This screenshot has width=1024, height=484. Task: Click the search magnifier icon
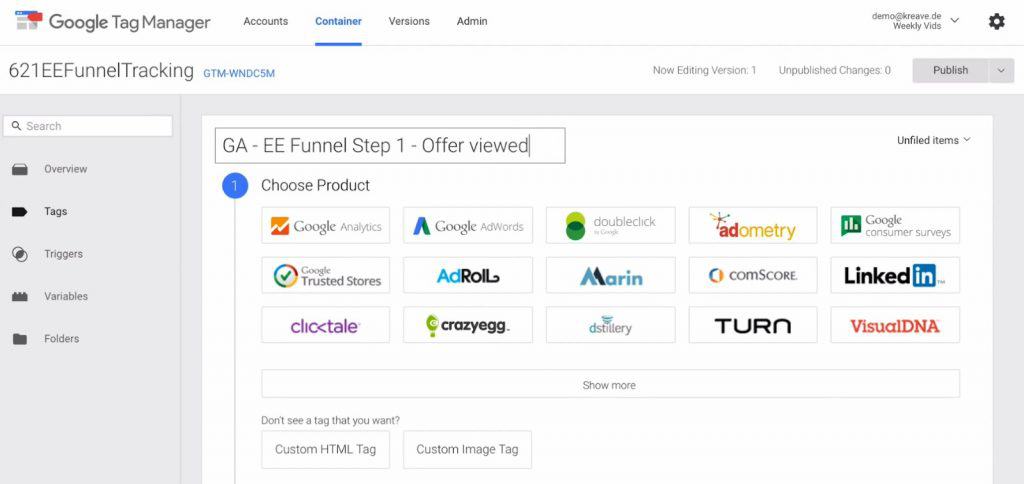[16, 126]
